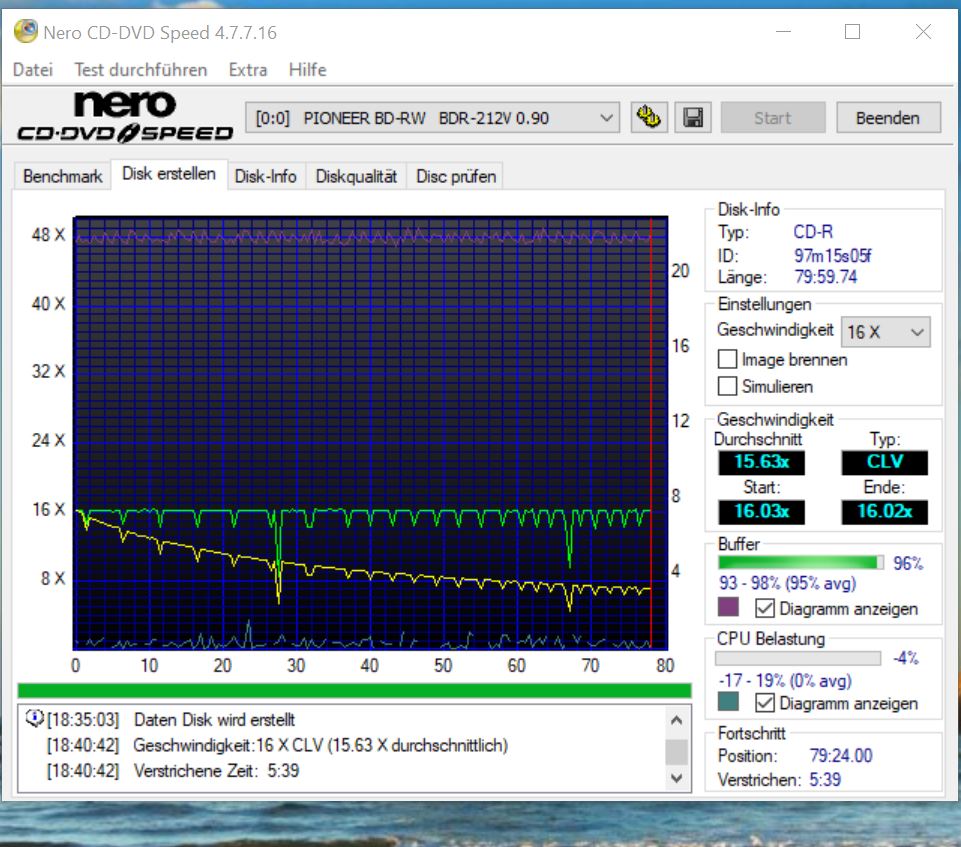Screen dimensions: 961x847
Task: Open the Datei menu
Action: point(33,69)
